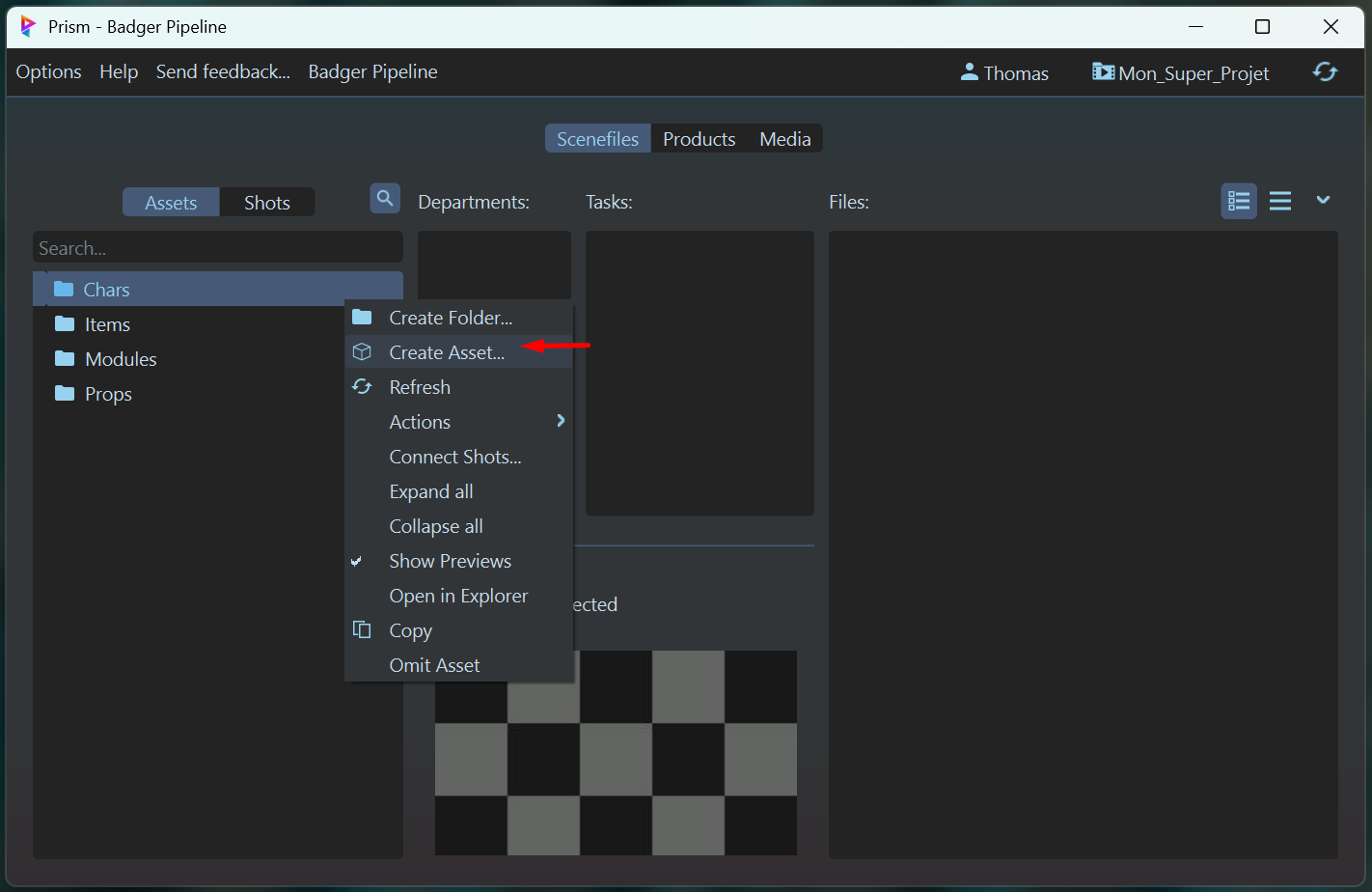Screen dimensions: 1372x892
Task: Expand the Modules folder in tree
Action: (121, 359)
